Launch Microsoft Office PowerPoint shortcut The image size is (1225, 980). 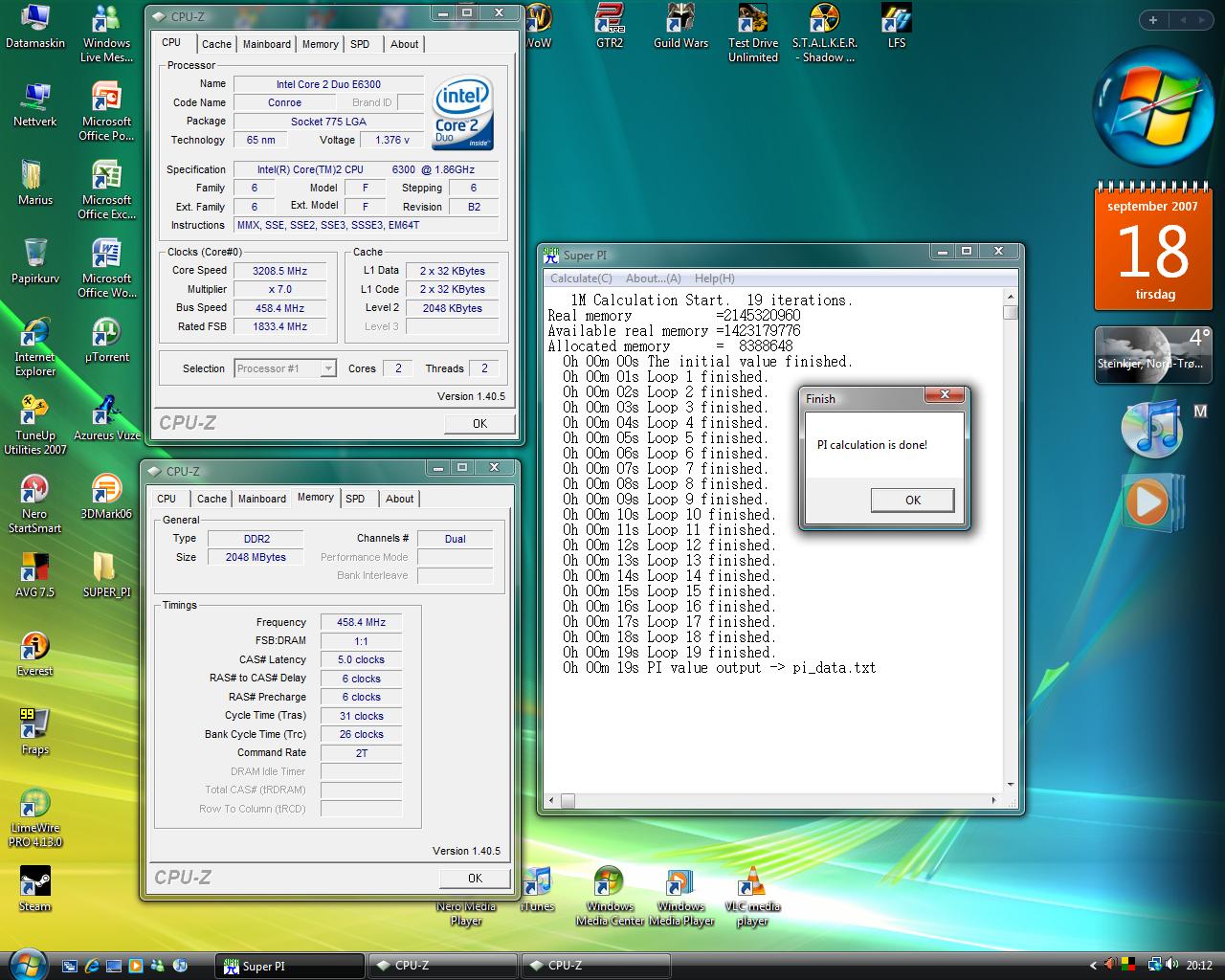pyautogui.click(x=106, y=113)
